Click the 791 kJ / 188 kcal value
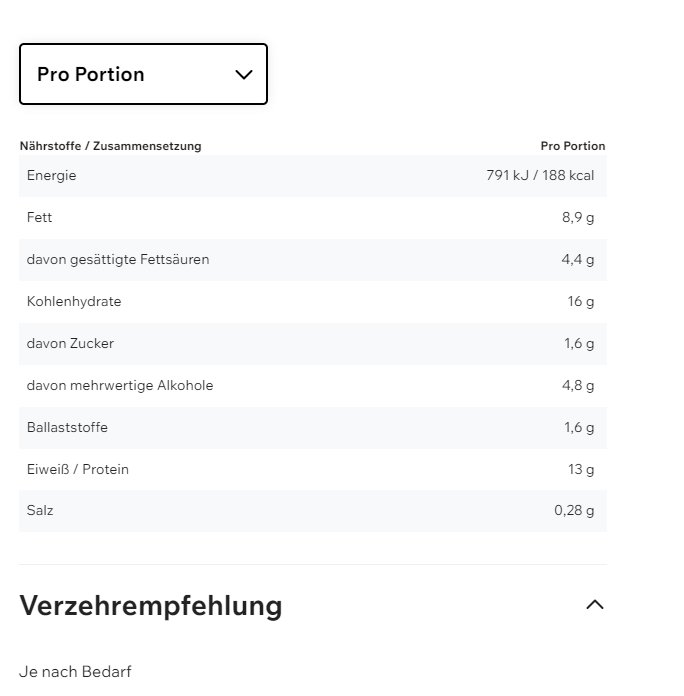Screen dimensions: 684x696 click(540, 176)
